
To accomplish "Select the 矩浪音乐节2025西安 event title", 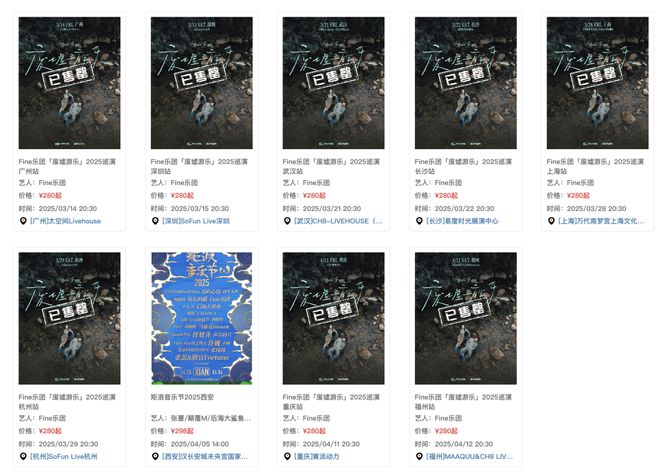I will point(182,397).
